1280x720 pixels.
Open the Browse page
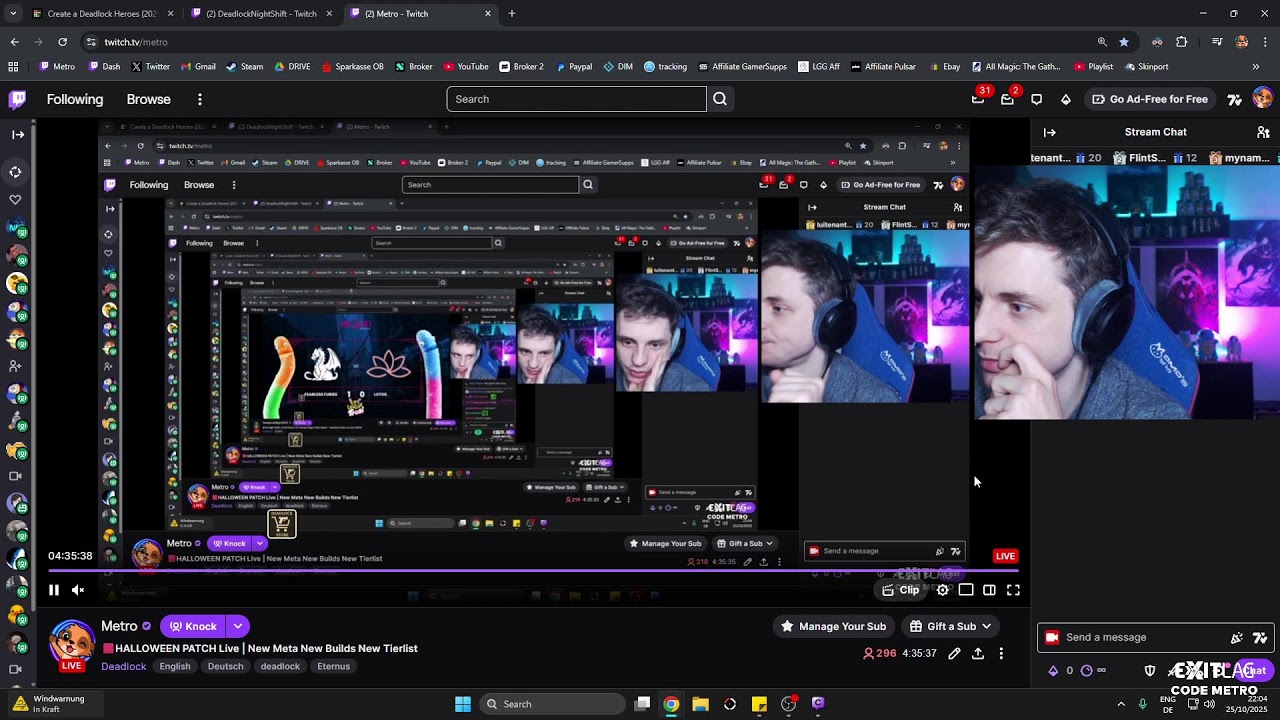coord(149,99)
